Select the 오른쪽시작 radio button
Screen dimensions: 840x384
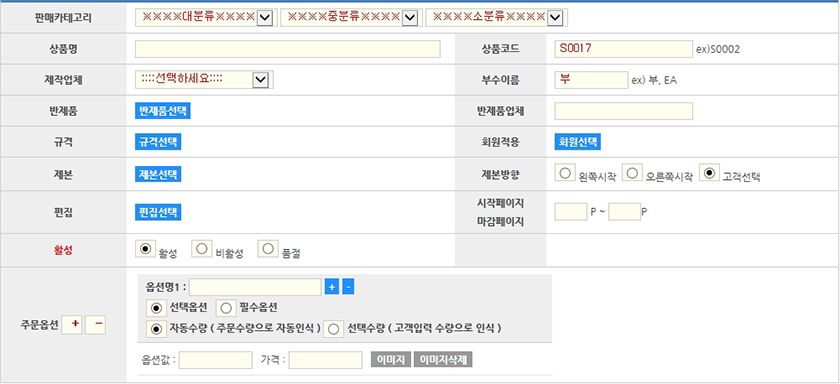pyautogui.click(x=632, y=173)
